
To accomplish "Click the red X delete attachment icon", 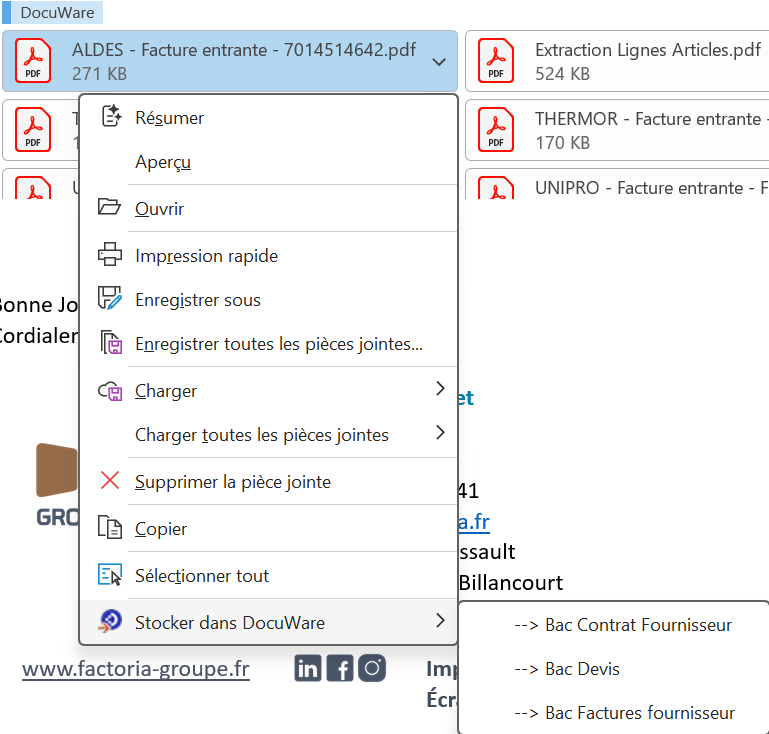I will tap(110, 480).
